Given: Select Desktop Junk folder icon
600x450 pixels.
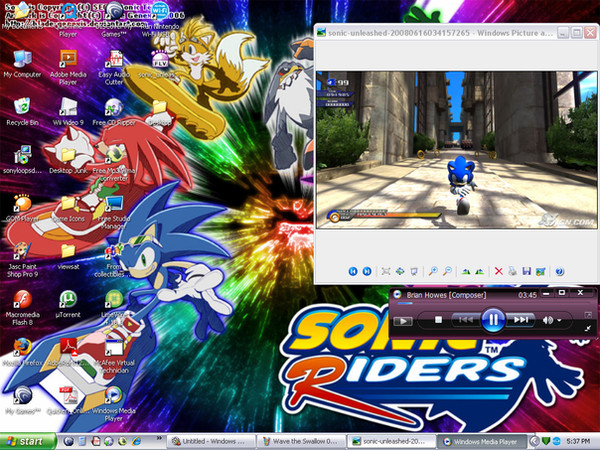Looking at the screenshot, I should tap(68, 161).
